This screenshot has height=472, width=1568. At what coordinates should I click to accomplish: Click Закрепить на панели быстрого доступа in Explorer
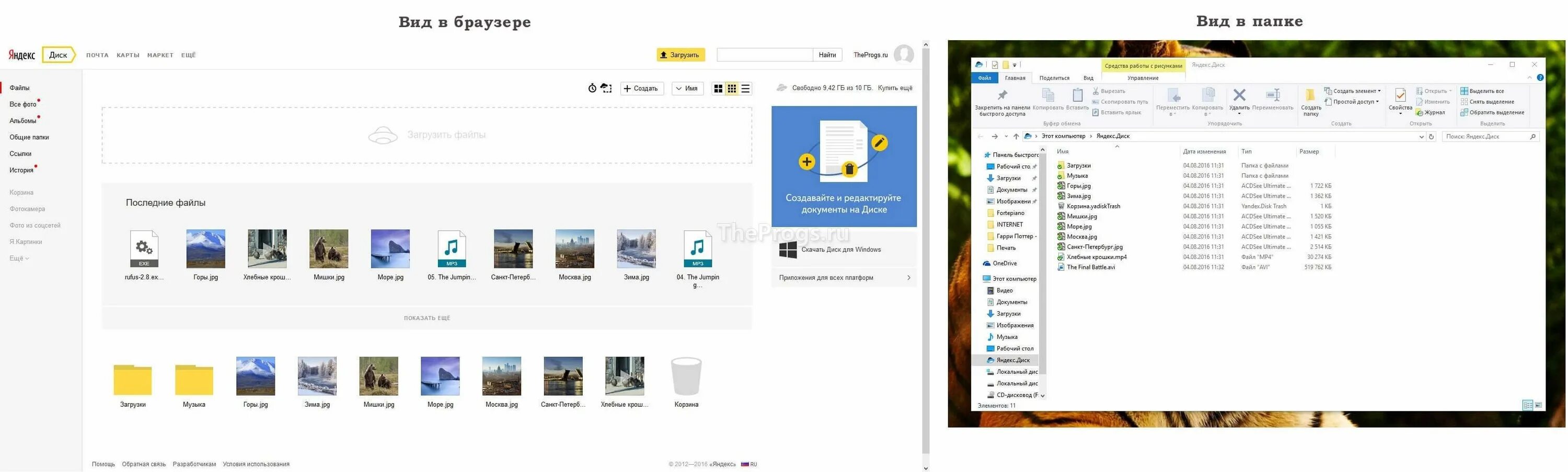(x=1002, y=102)
